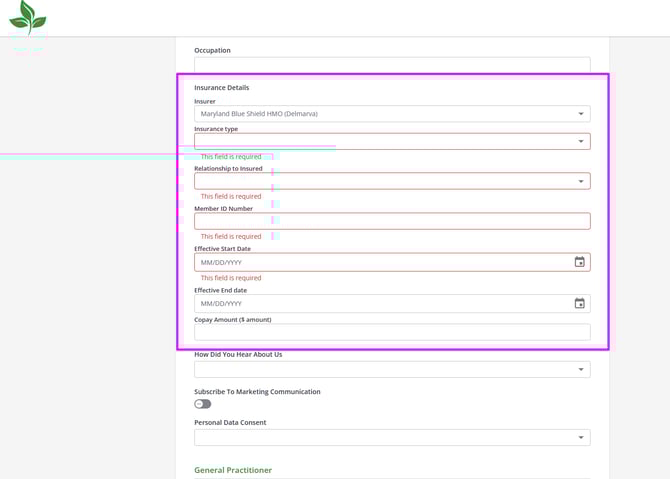
Task: Click the green leaf logo
Action: pos(28,19)
